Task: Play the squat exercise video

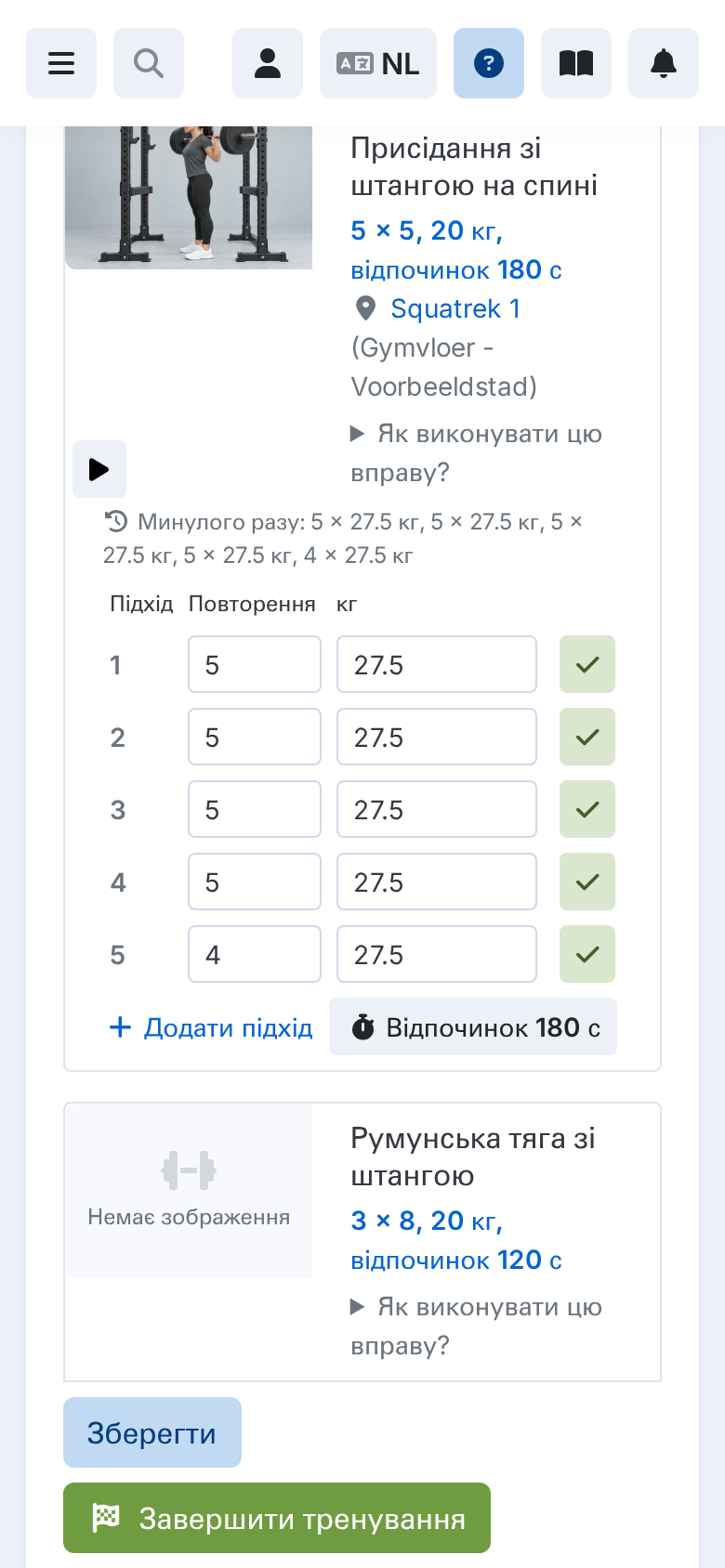Action: 99,469
